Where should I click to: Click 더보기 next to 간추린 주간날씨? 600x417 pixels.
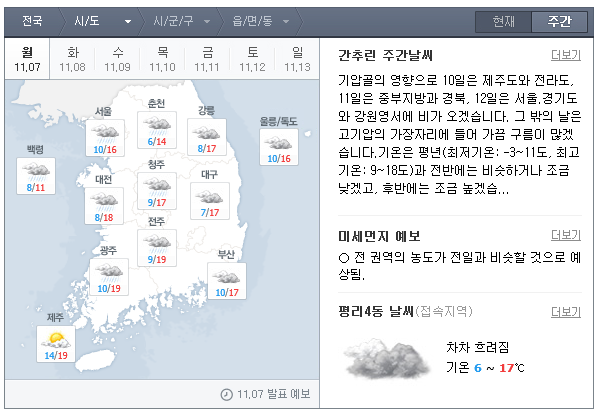point(566,55)
